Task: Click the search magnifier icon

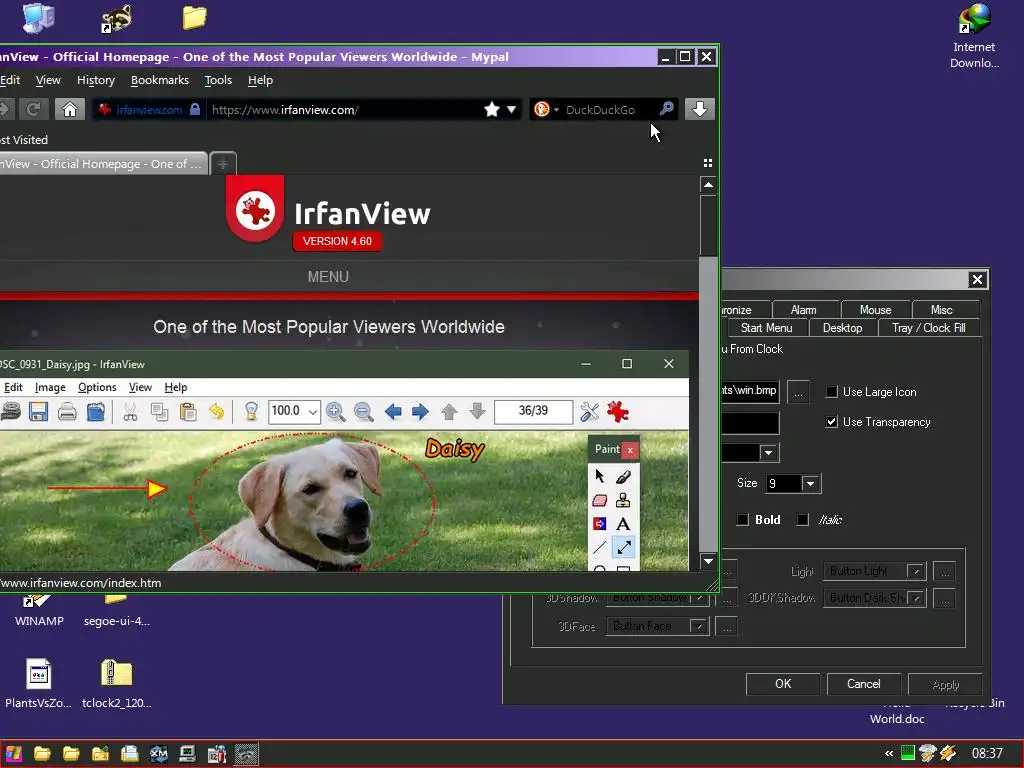Action: click(666, 109)
